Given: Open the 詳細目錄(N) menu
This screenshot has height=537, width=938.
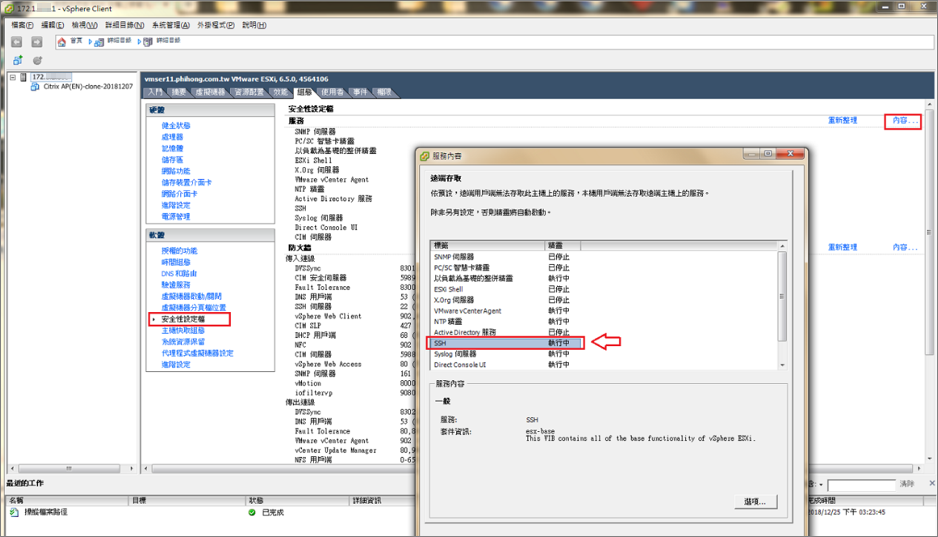Looking at the screenshot, I should (x=124, y=25).
